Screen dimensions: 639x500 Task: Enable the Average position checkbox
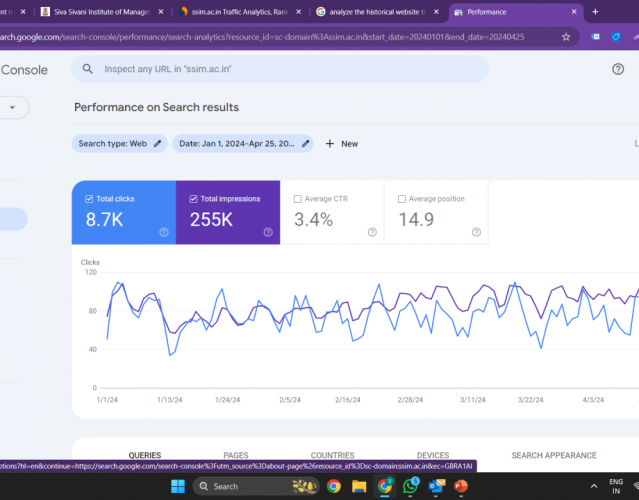click(x=402, y=199)
